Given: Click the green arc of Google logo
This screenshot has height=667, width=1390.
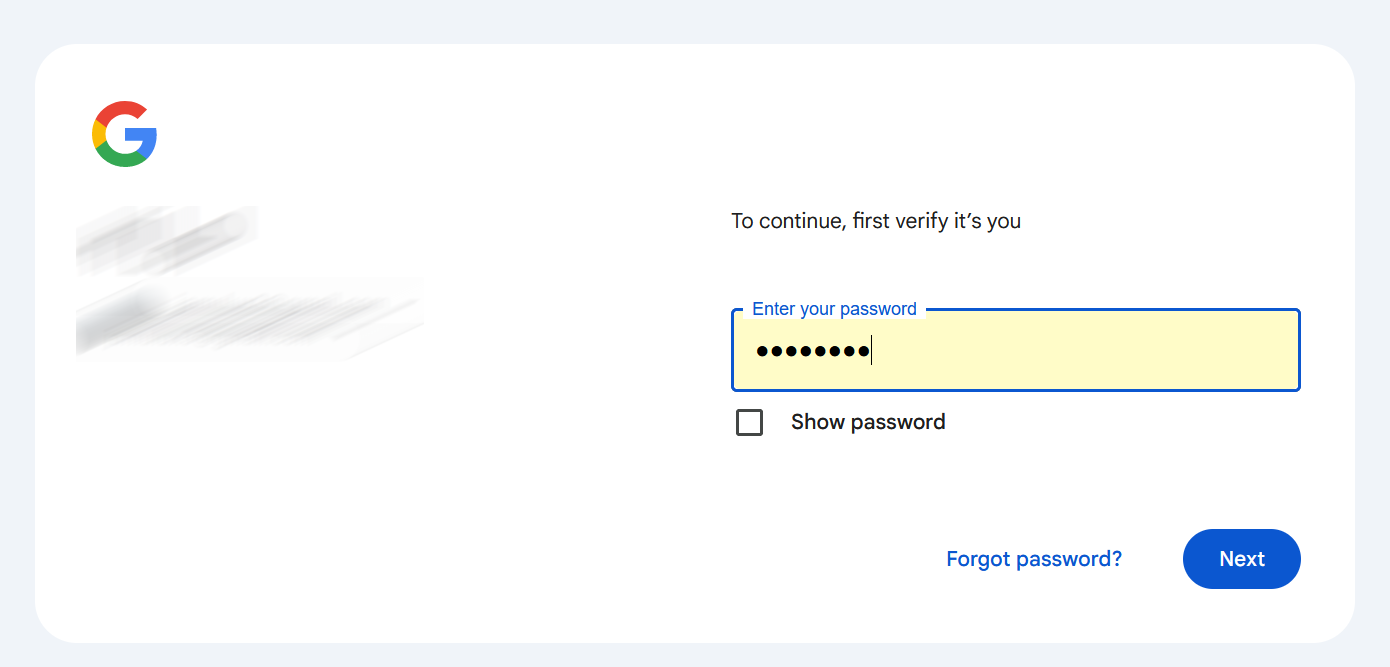Looking at the screenshot, I should 120,159.
